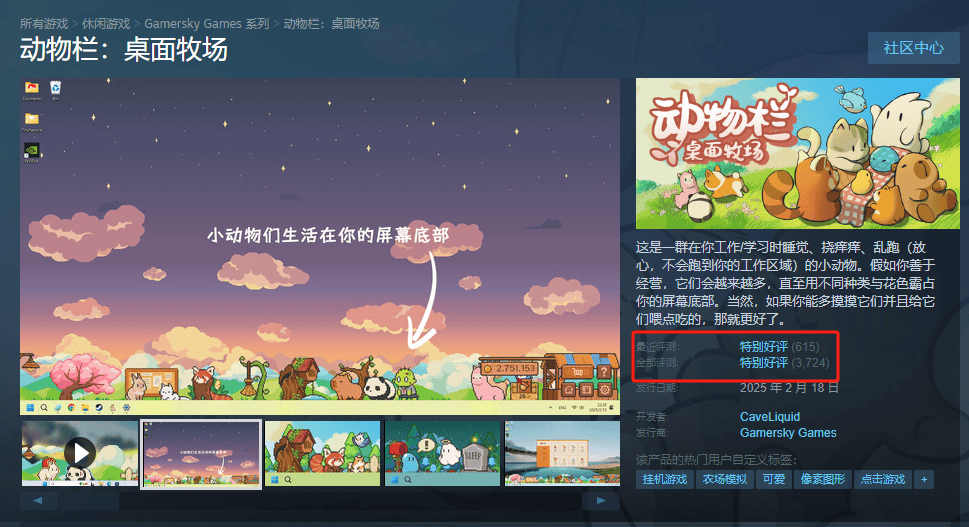Add a tag with the plus button
The height and width of the screenshot is (527, 969).
point(925,479)
